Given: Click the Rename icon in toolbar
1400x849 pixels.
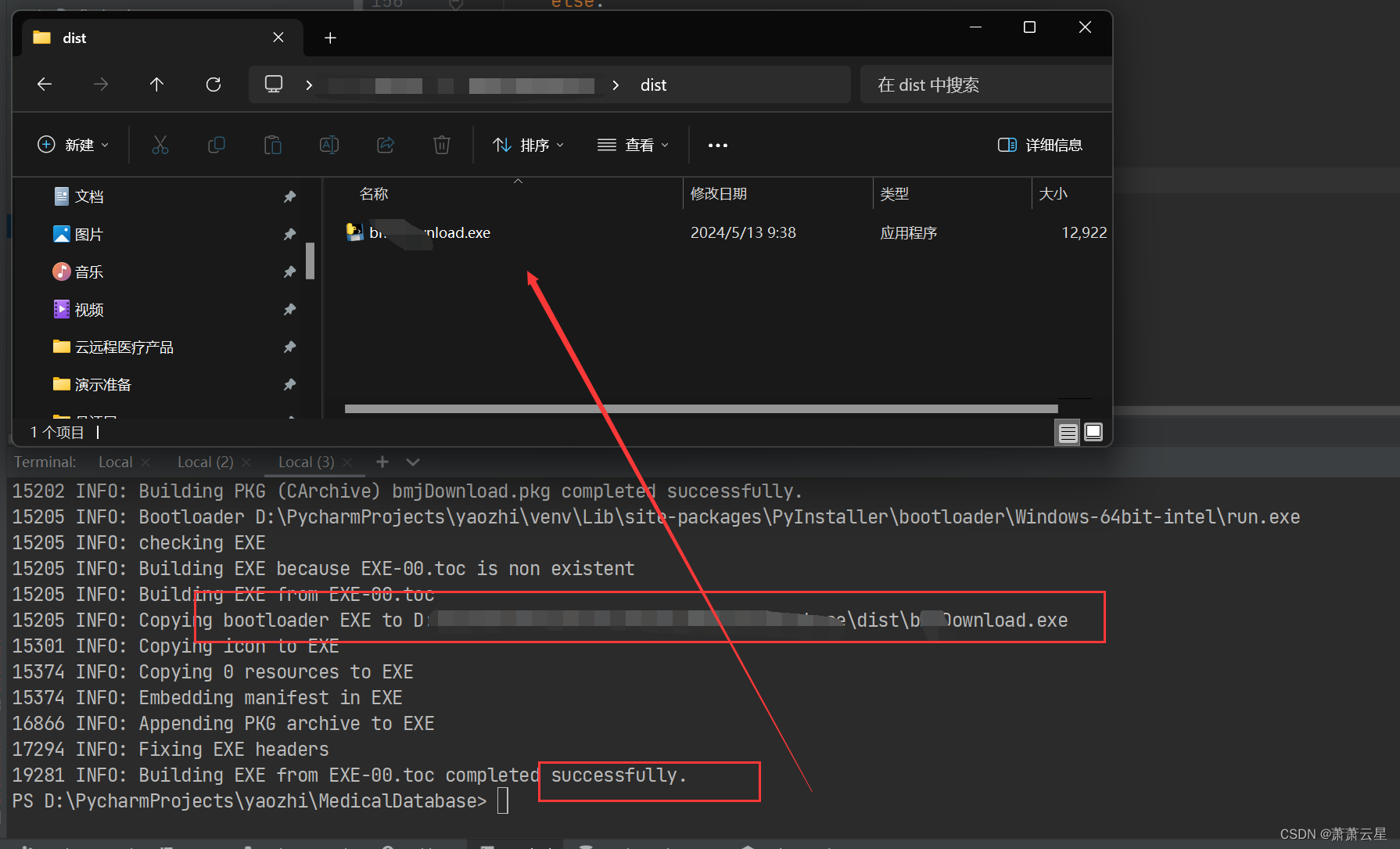Looking at the screenshot, I should pyautogui.click(x=329, y=145).
